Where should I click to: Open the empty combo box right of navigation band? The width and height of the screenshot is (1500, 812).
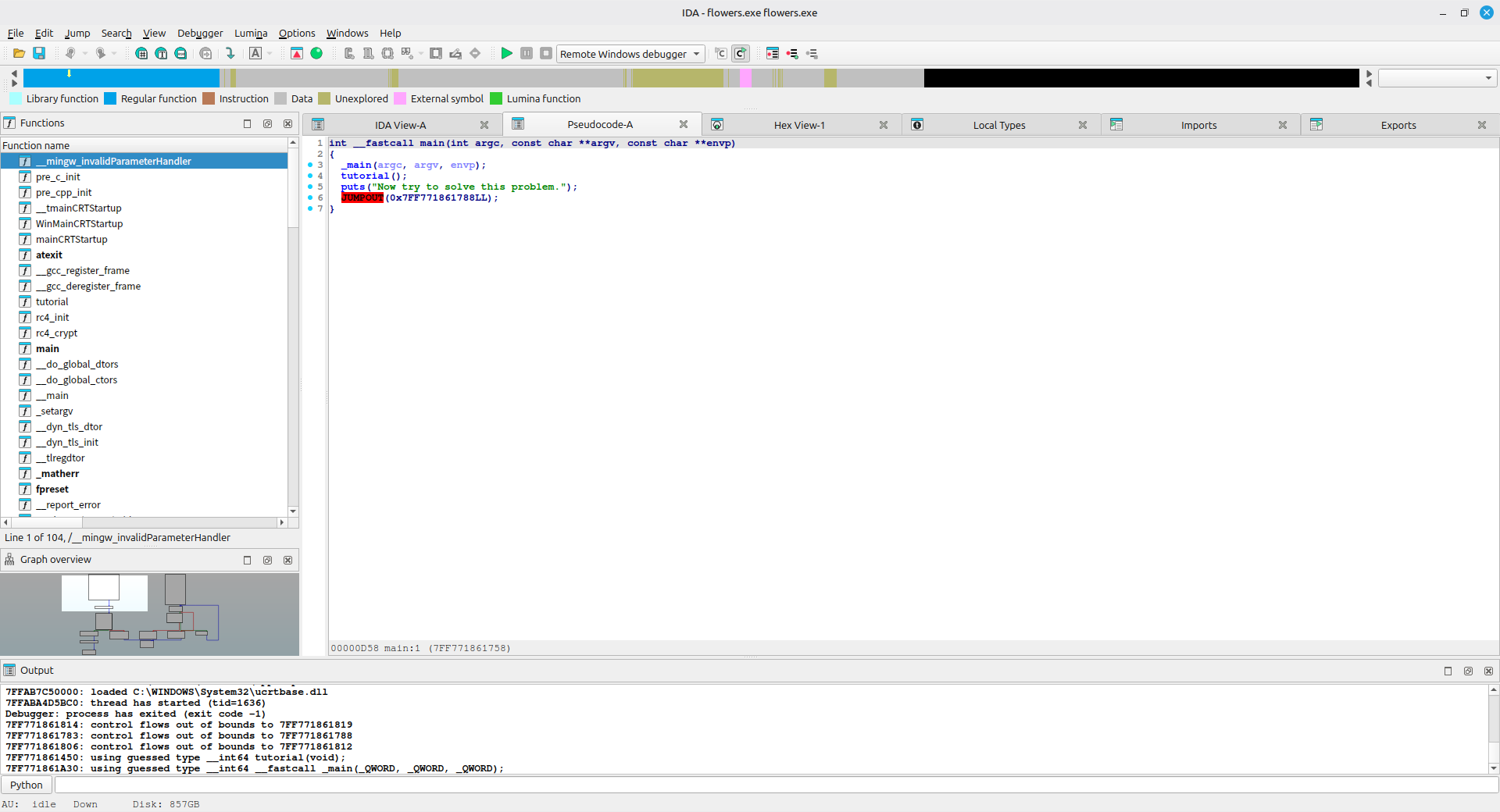point(1437,78)
